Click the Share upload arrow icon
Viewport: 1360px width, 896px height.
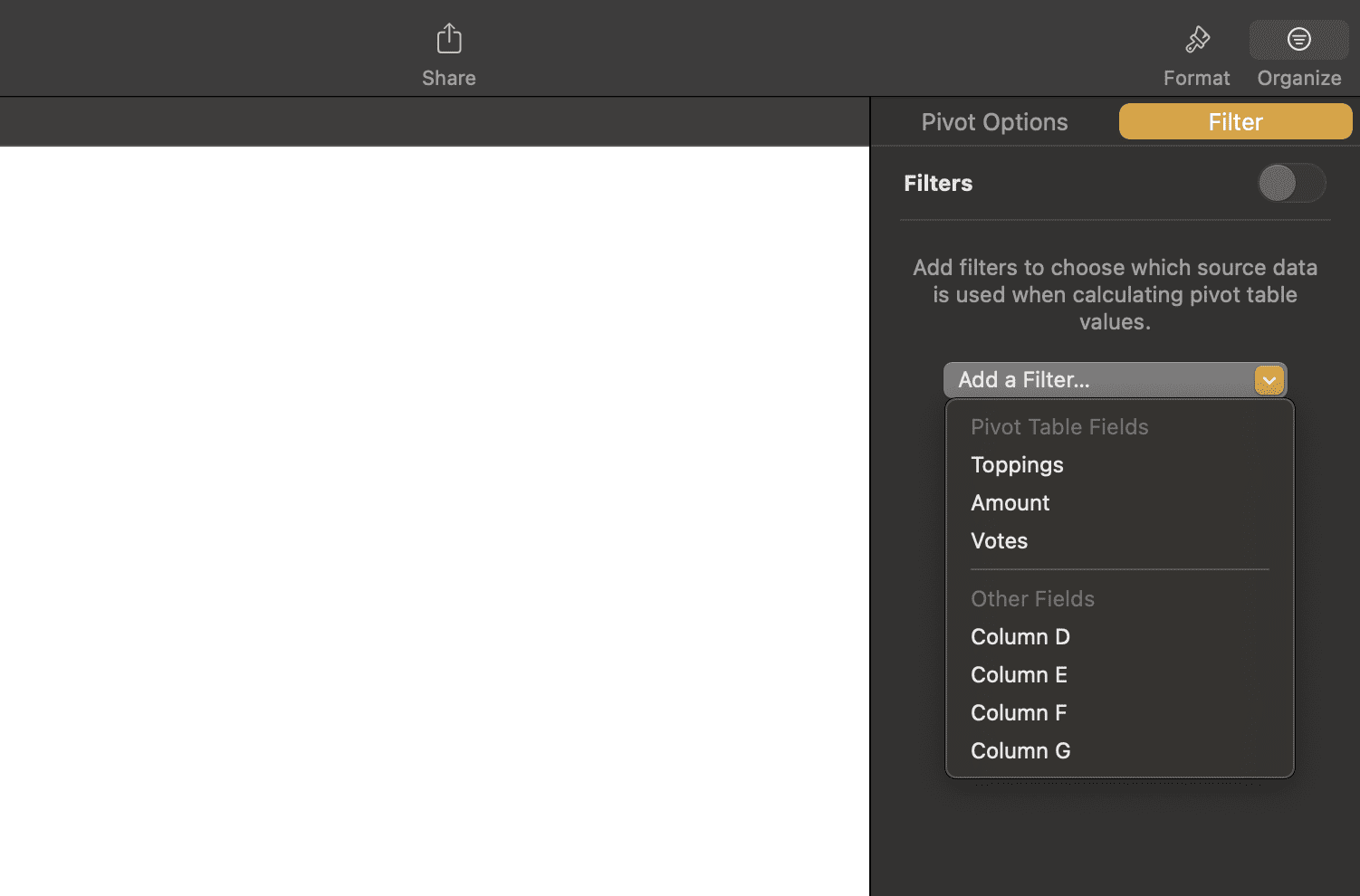point(448,38)
